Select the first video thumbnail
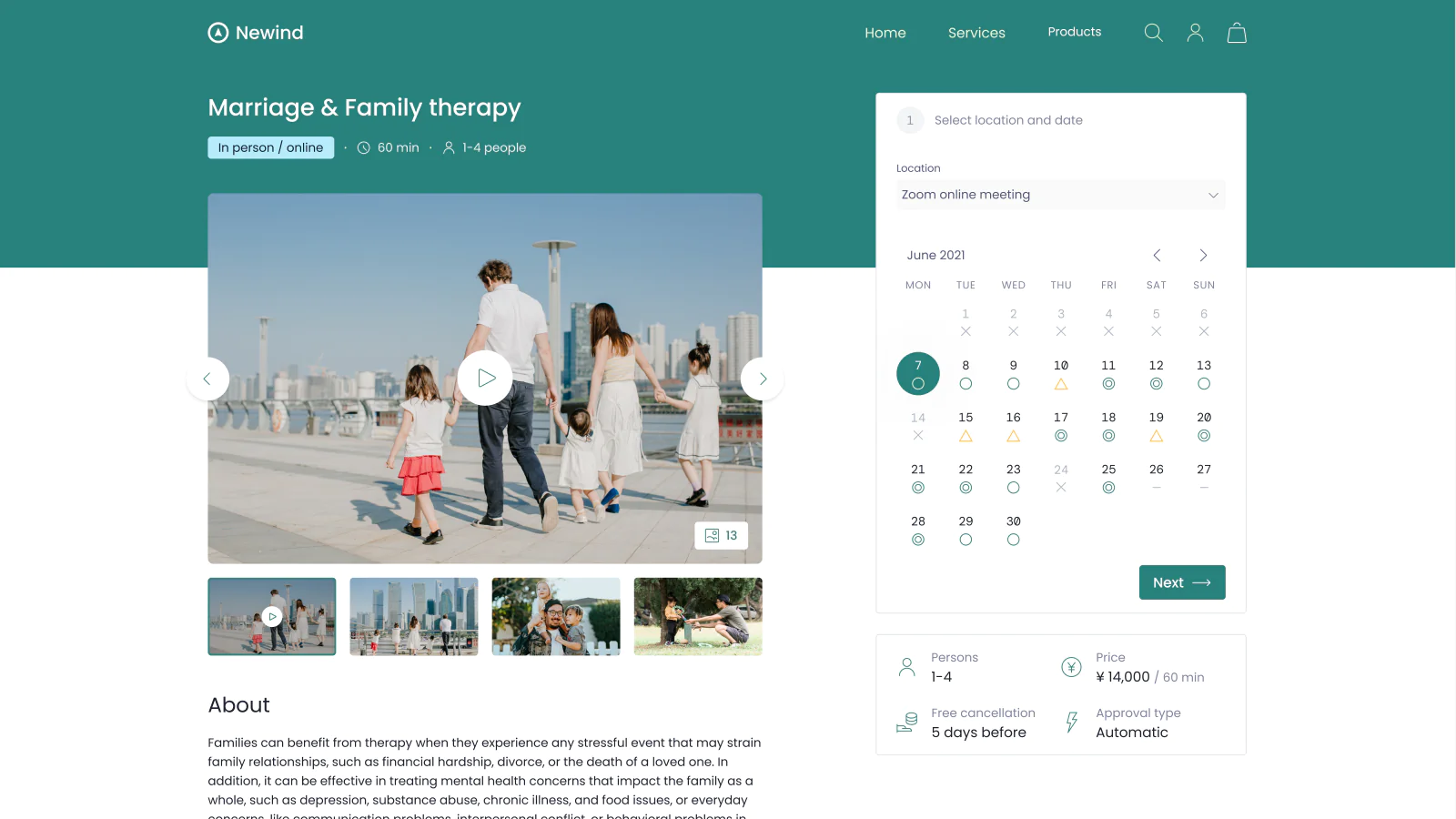1456x819 pixels. coord(272,616)
